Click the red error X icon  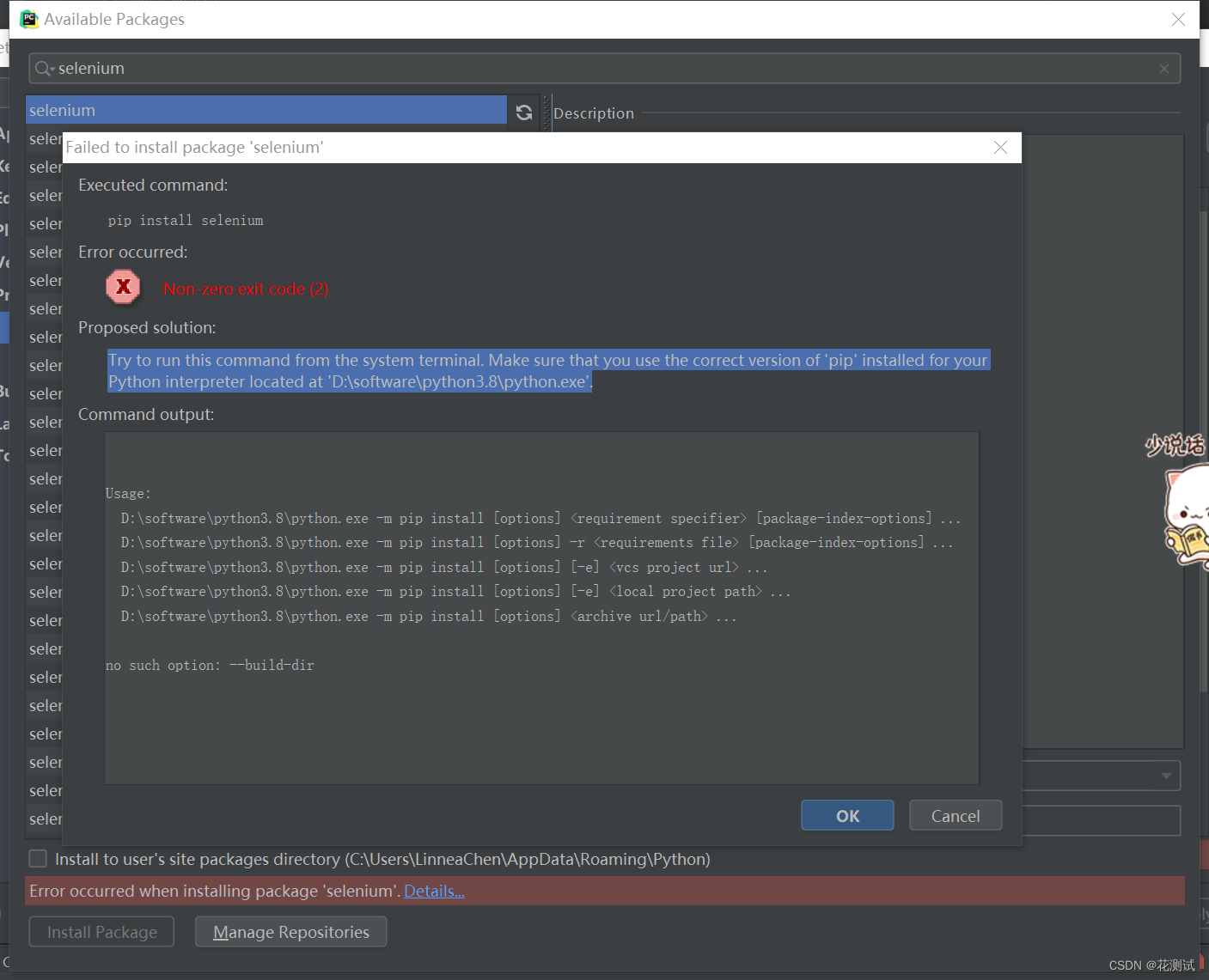coord(124,287)
